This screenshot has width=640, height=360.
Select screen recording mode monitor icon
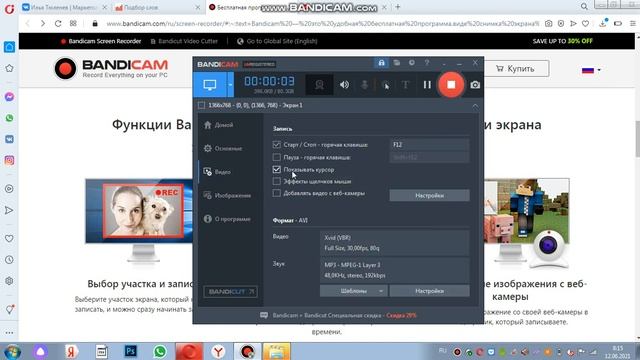click(x=210, y=84)
